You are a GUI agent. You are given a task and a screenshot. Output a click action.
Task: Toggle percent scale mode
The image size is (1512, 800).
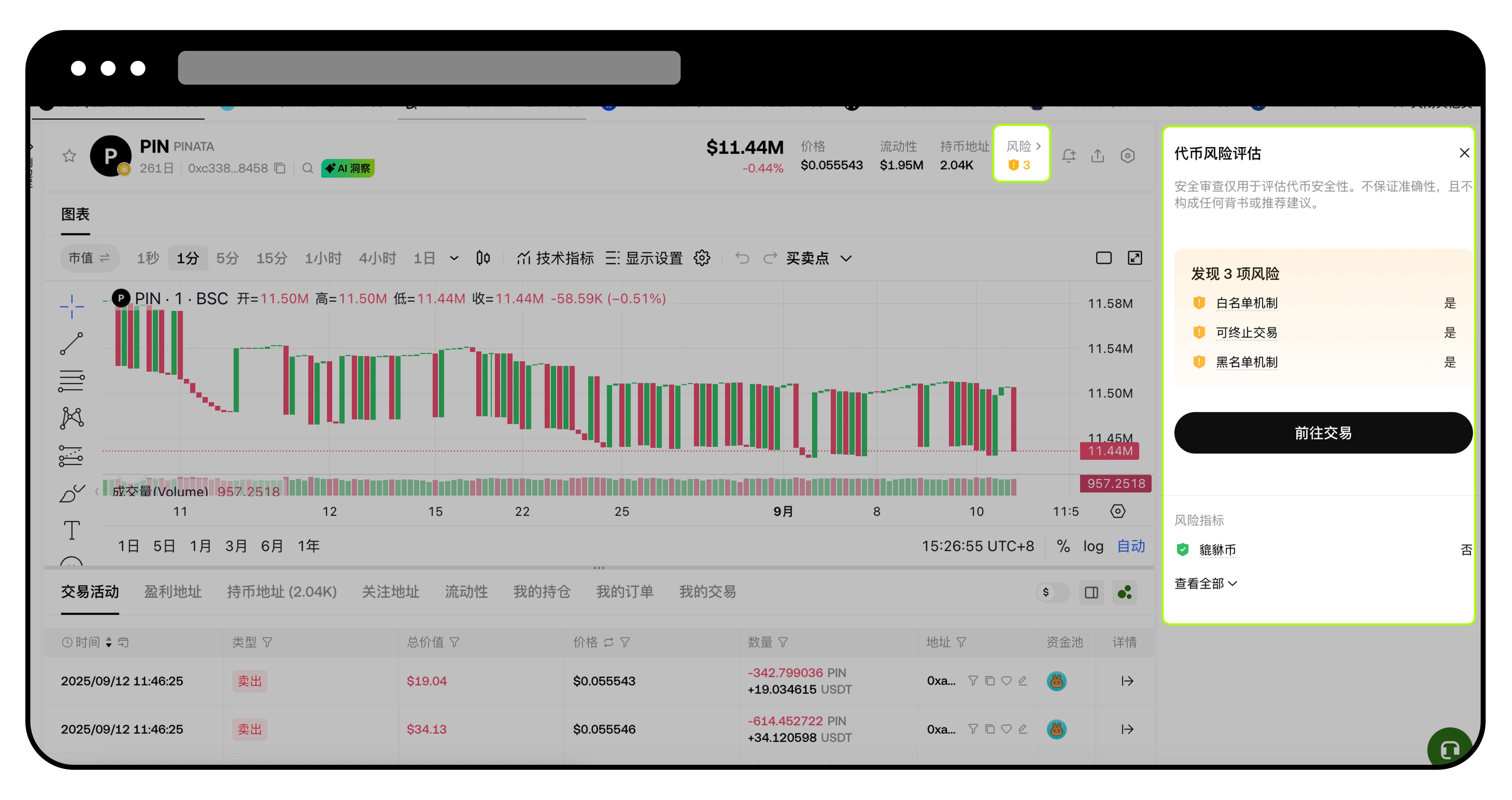(1063, 546)
